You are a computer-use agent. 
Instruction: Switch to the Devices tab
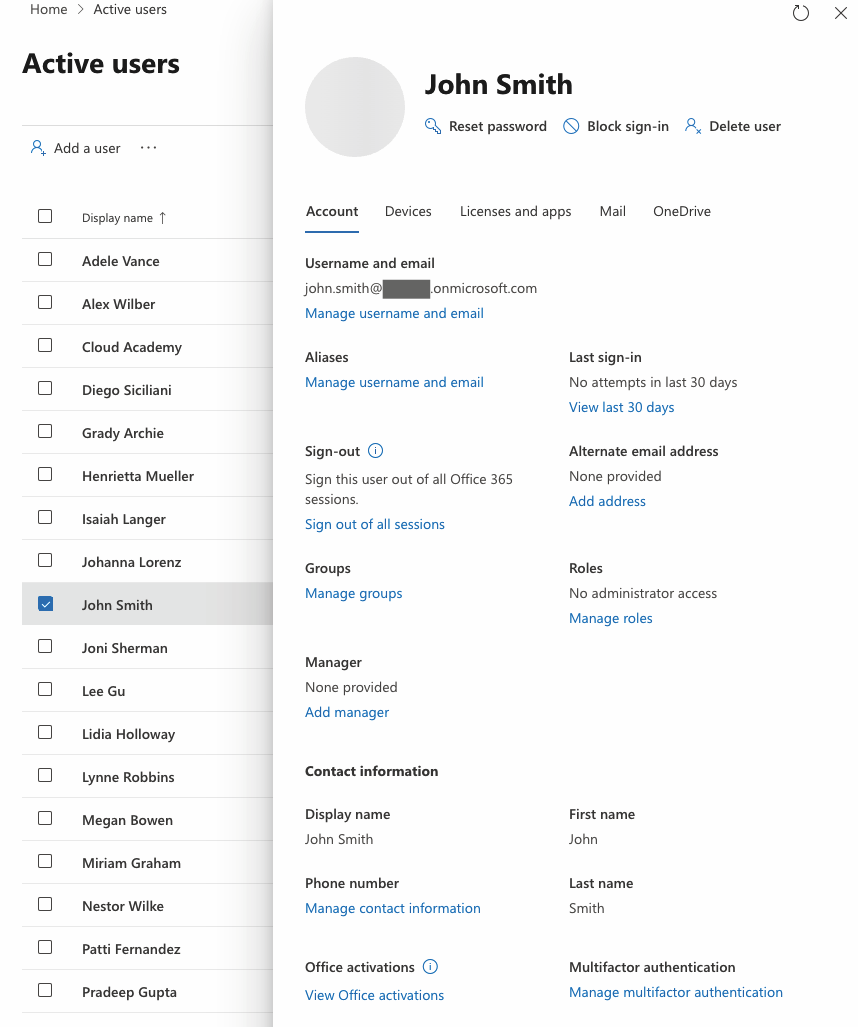pos(408,211)
